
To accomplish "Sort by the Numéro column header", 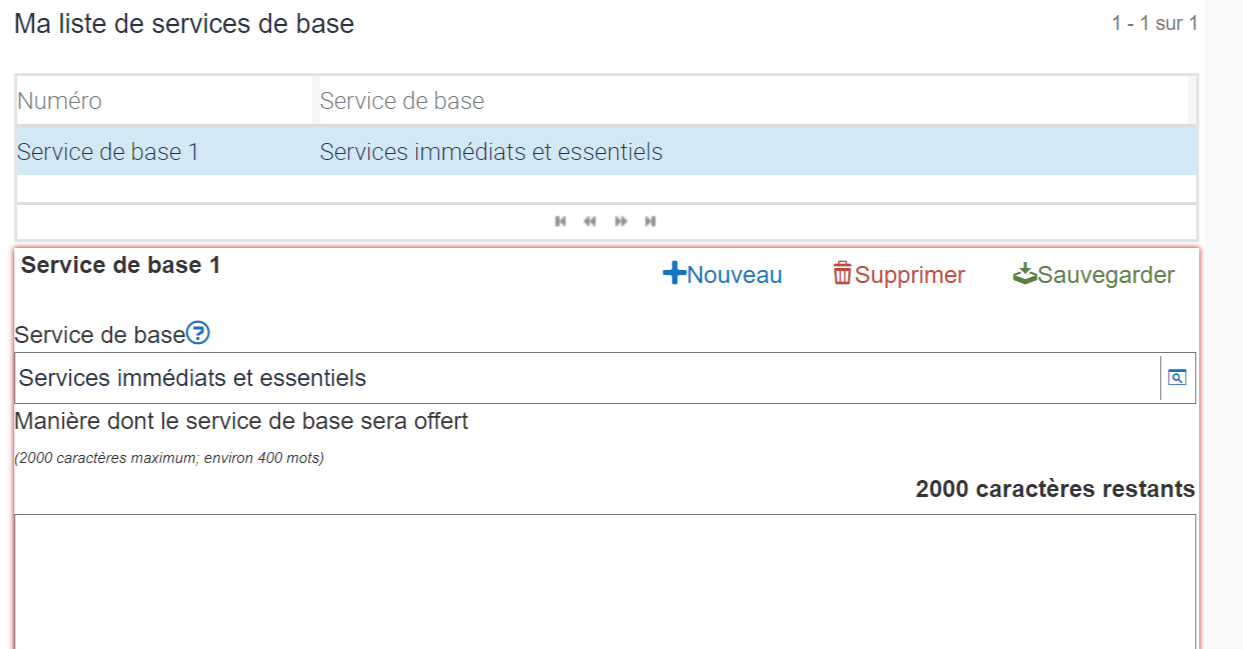I will tap(60, 101).
